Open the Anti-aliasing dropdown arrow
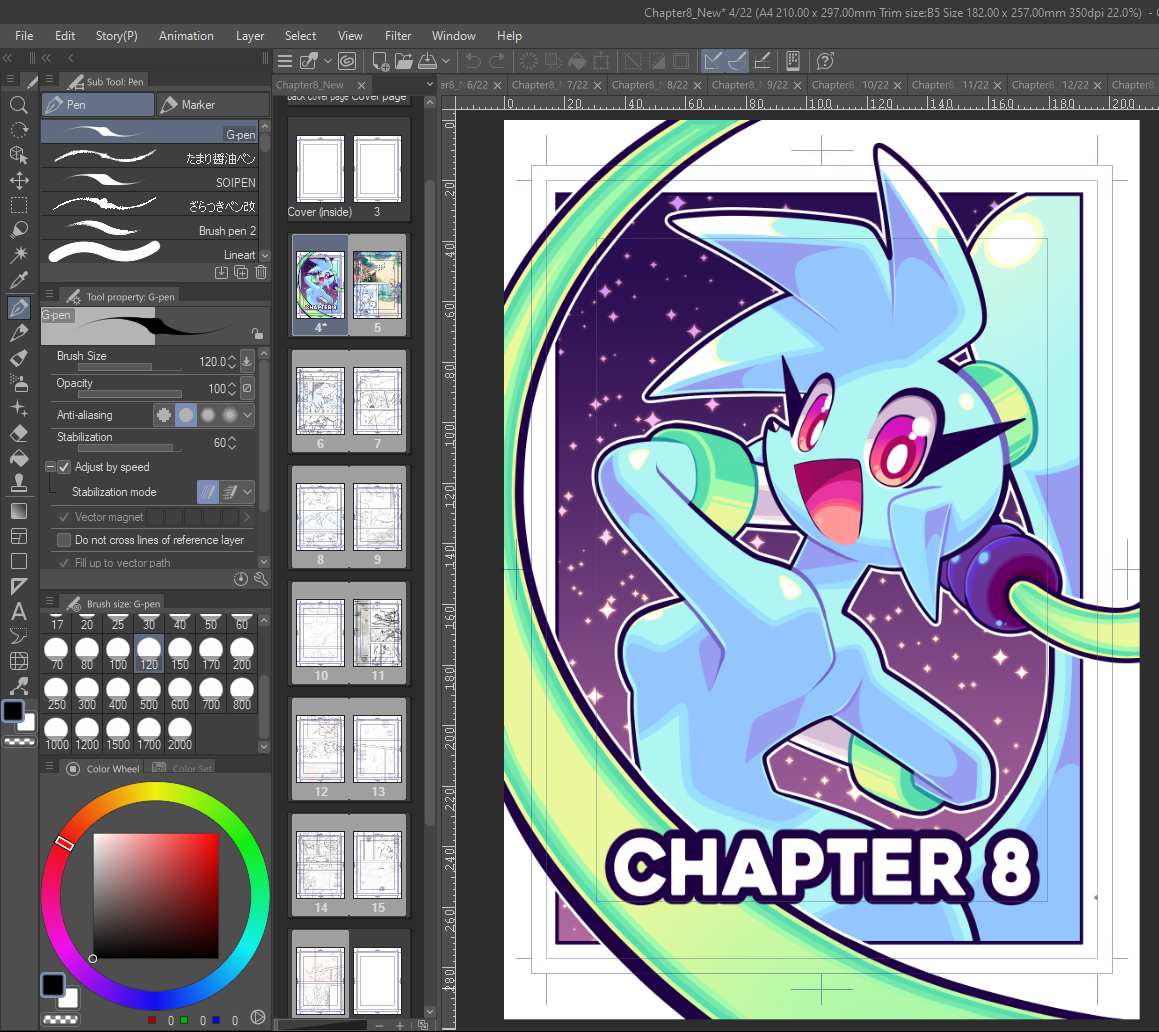Viewport: 1159px width, 1032px height. click(248, 415)
